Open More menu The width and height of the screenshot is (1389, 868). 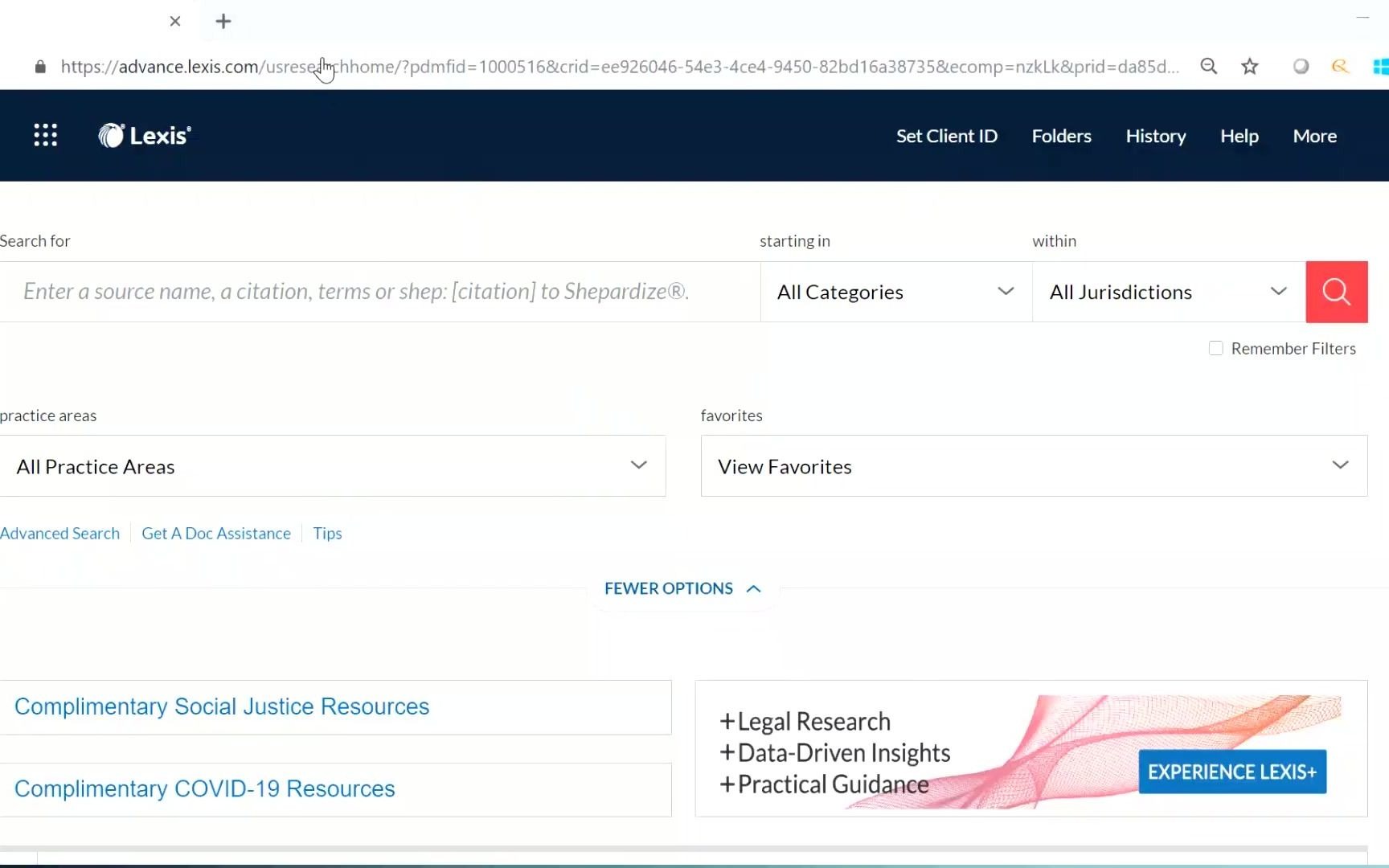point(1314,136)
